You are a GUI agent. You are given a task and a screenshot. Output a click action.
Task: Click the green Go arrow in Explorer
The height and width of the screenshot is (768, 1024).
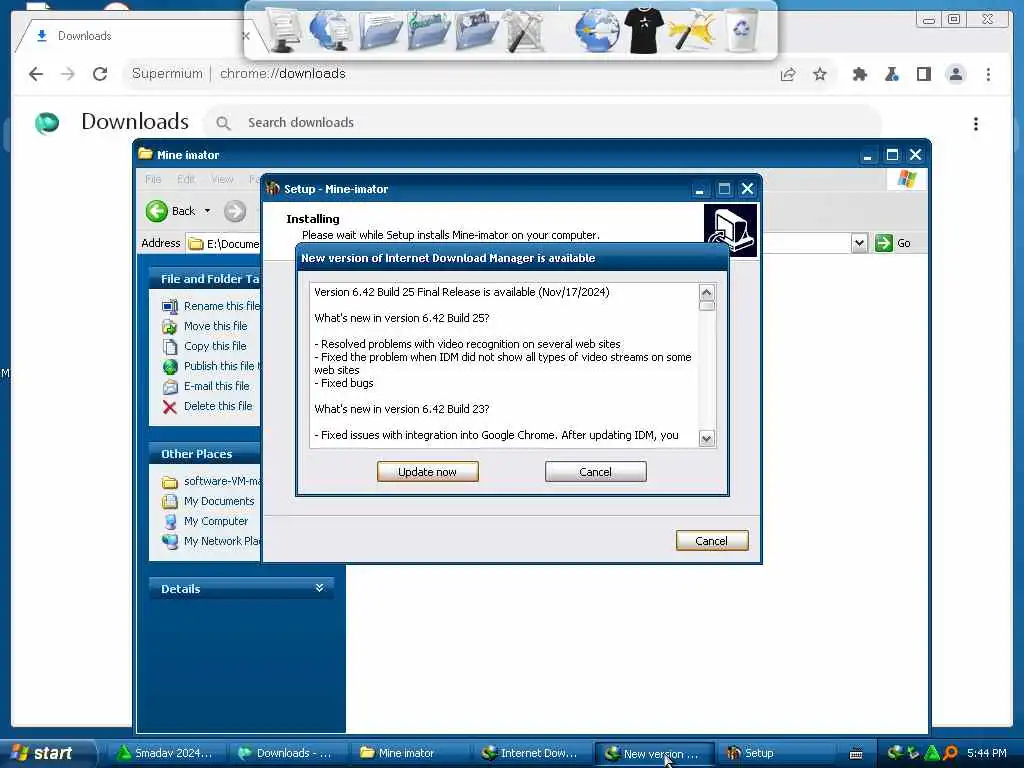pos(884,243)
